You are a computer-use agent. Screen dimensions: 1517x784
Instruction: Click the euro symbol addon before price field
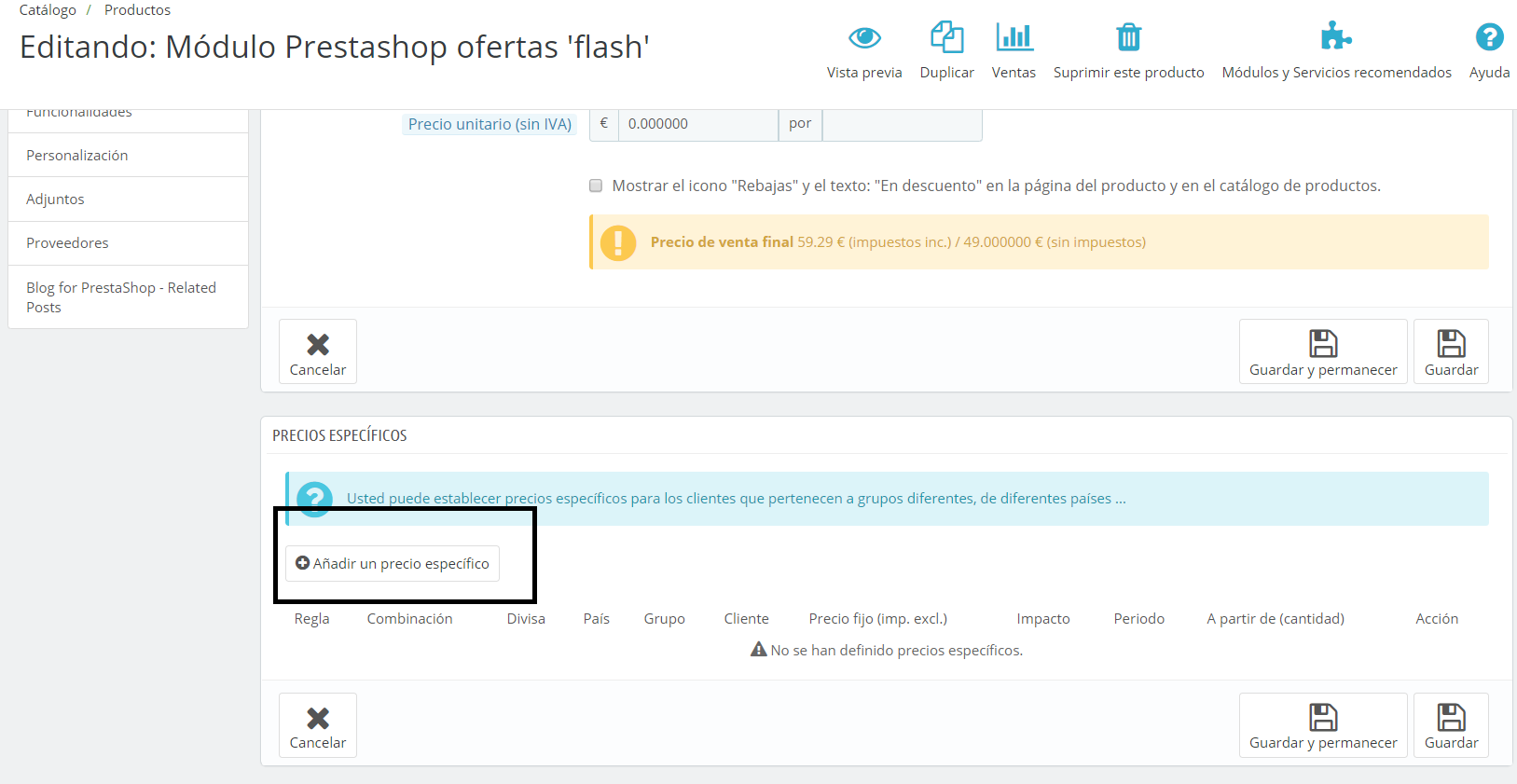(603, 124)
